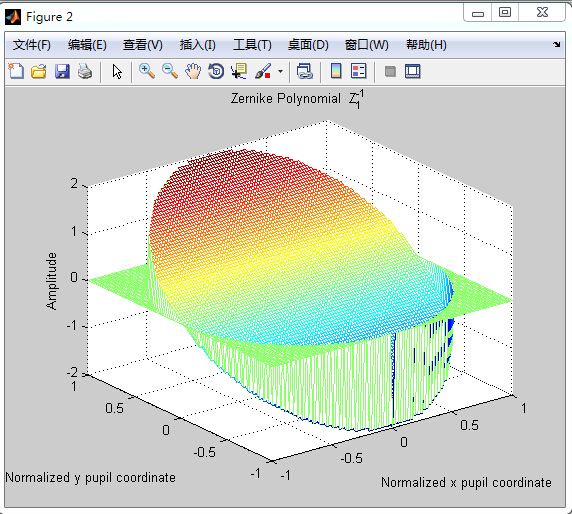Open the 工具(T) menu
The width and height of the screenshot is (572, 514).
click(252, 45)
